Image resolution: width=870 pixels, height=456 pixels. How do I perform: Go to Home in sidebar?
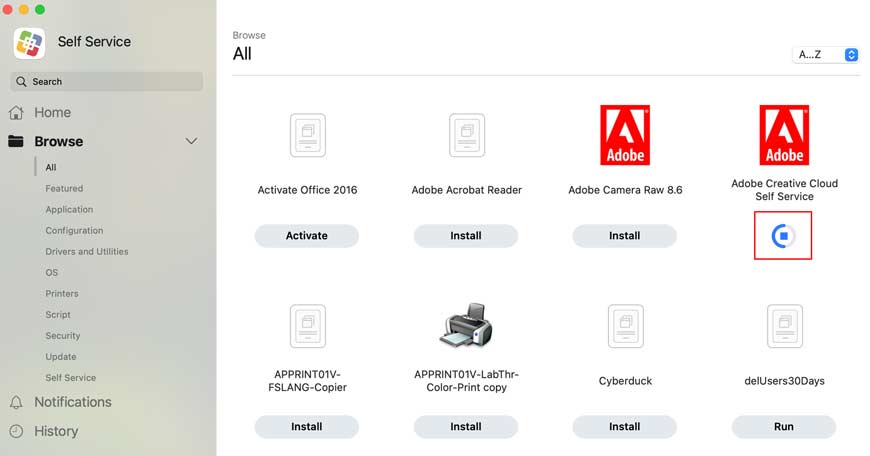coord(53,113)
